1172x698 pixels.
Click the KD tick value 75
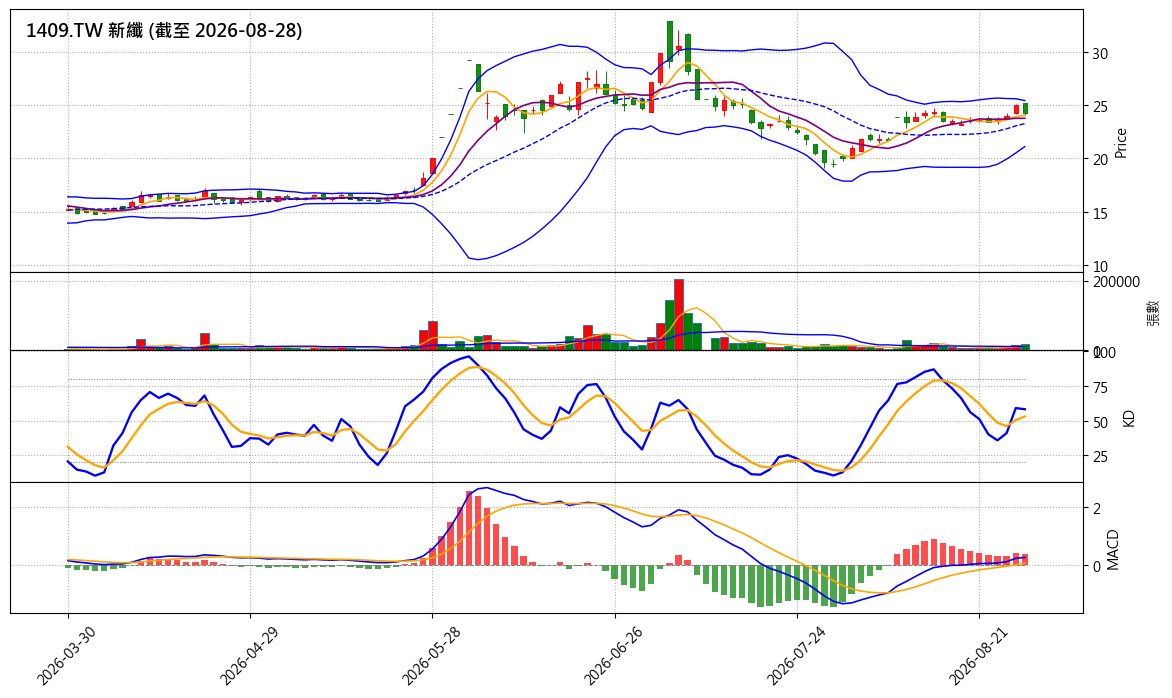(1099, 387)
